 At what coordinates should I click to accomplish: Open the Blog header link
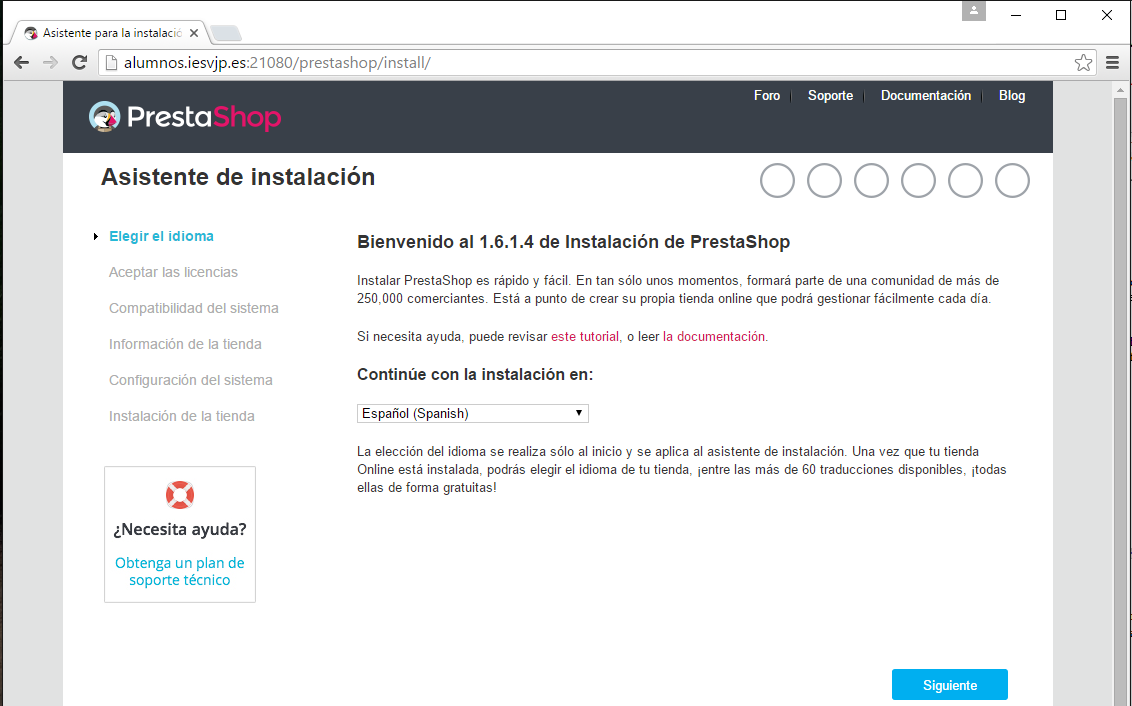click(x=1011, y=96)
